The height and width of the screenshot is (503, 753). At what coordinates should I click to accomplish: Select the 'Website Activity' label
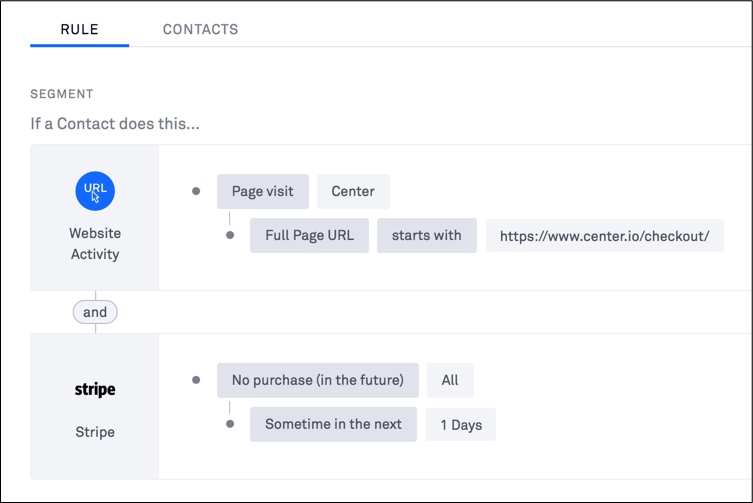tap(95, 244)
